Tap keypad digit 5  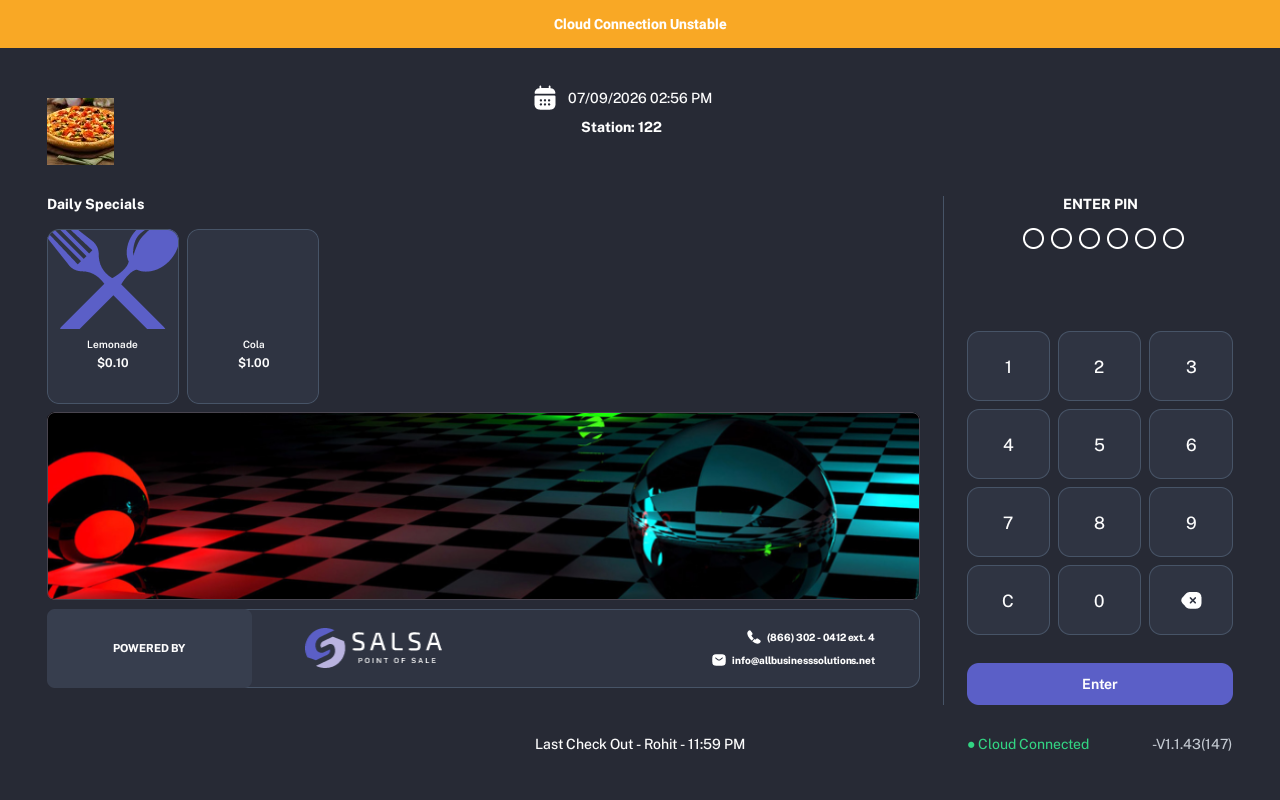click(1099, 444)
